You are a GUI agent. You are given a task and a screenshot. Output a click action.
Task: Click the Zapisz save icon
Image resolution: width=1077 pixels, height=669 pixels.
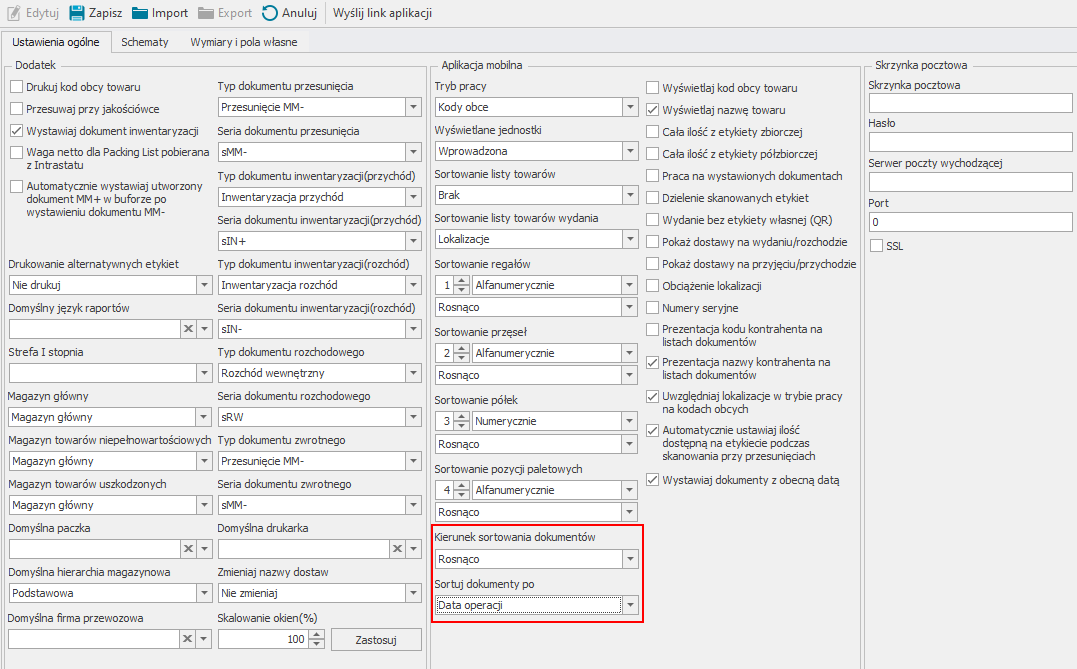[x=77, y=13]
